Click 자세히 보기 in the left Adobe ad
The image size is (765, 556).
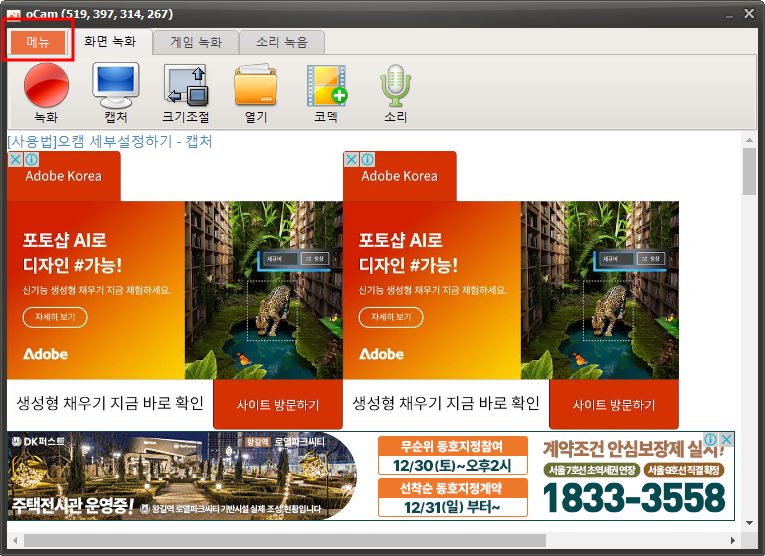click(55, 317)
